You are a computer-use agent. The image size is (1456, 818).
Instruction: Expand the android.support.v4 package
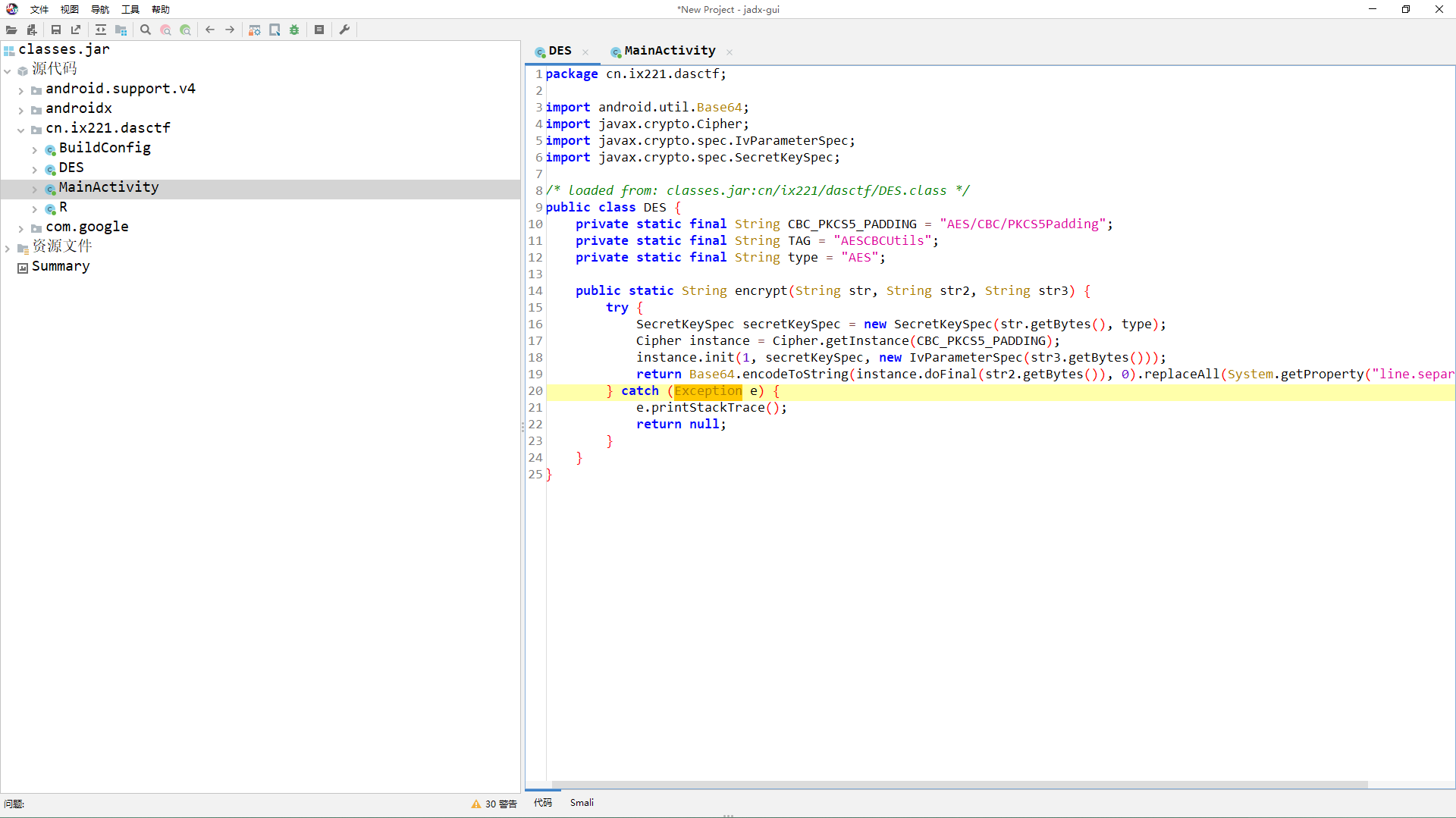pyautogui.click(x=21, y=90)
